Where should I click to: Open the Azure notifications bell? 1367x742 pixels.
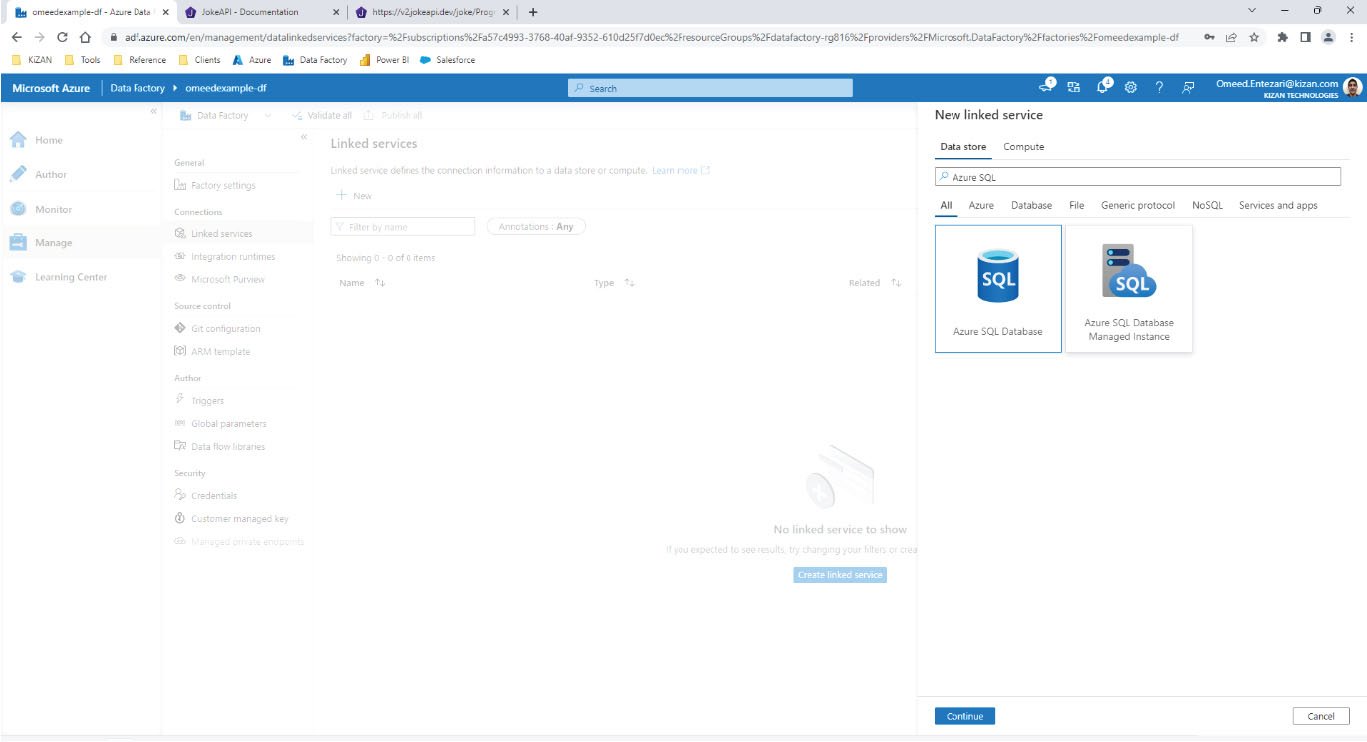1103,87
